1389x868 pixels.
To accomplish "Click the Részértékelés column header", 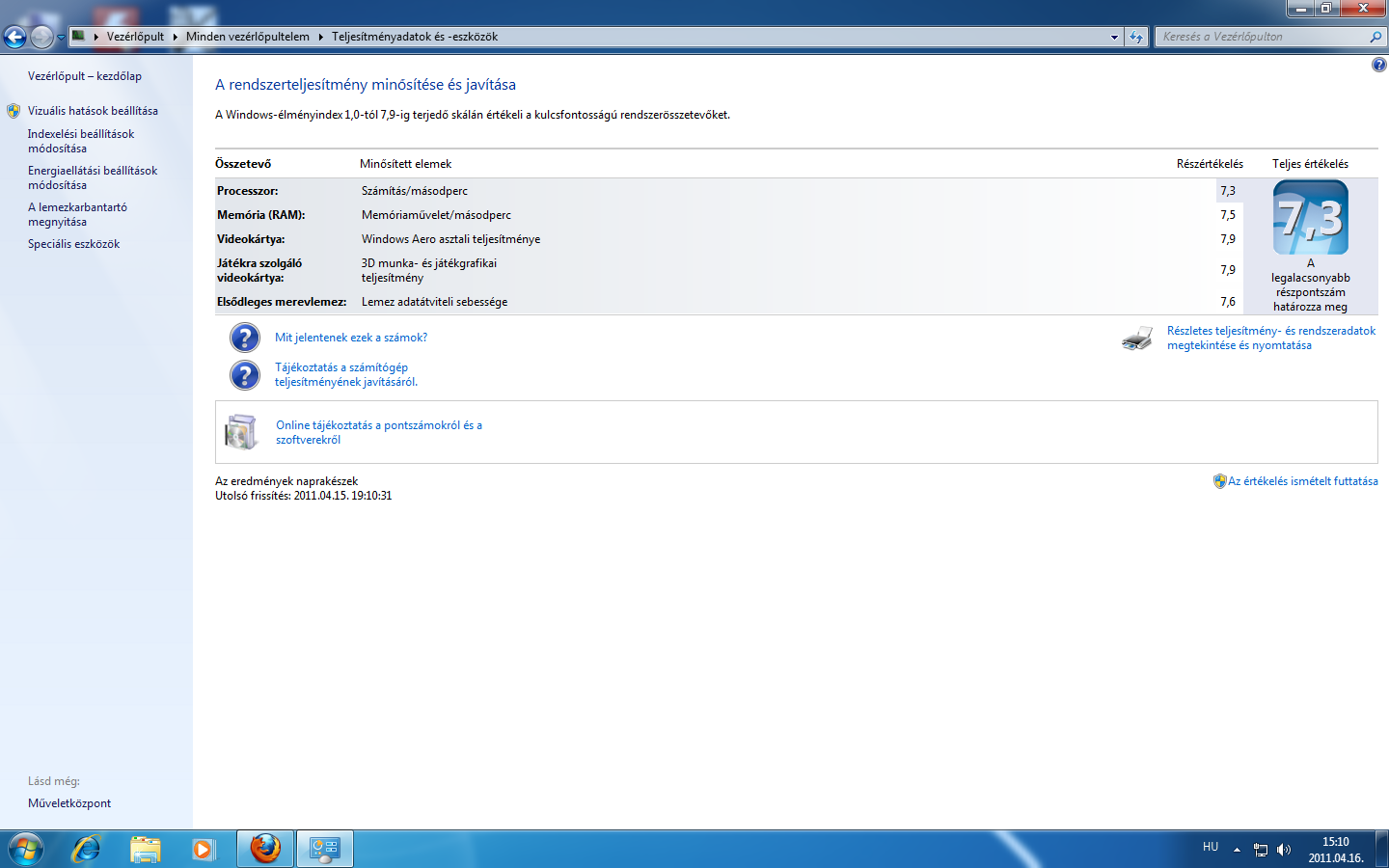I will point(1210,164).
